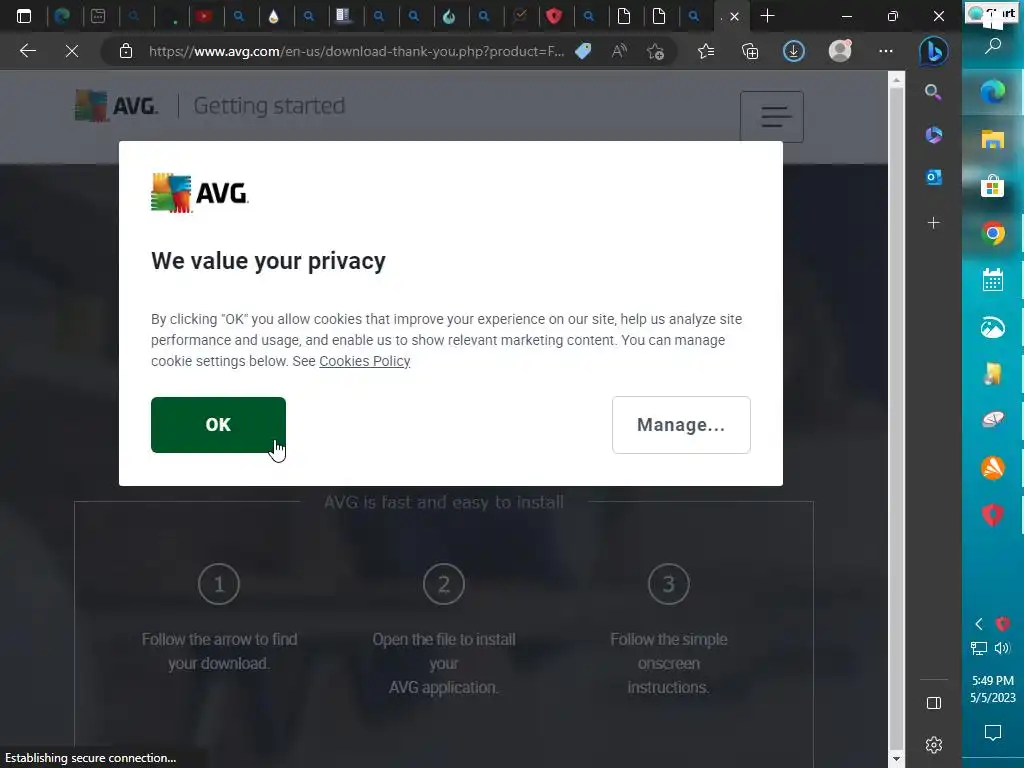1024x768 pixels.
Task: Open Photos app from taskbar
Action: [x=993, y=327]
